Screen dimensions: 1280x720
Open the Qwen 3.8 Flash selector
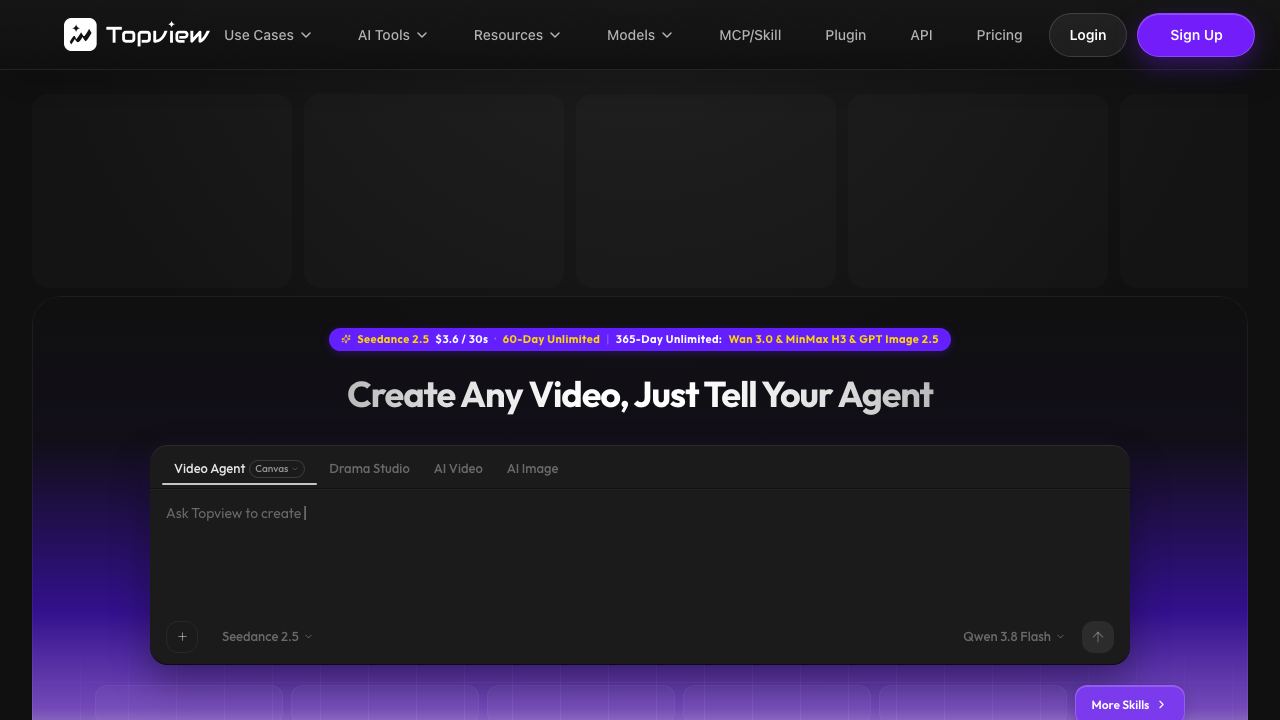point(1013,637)
